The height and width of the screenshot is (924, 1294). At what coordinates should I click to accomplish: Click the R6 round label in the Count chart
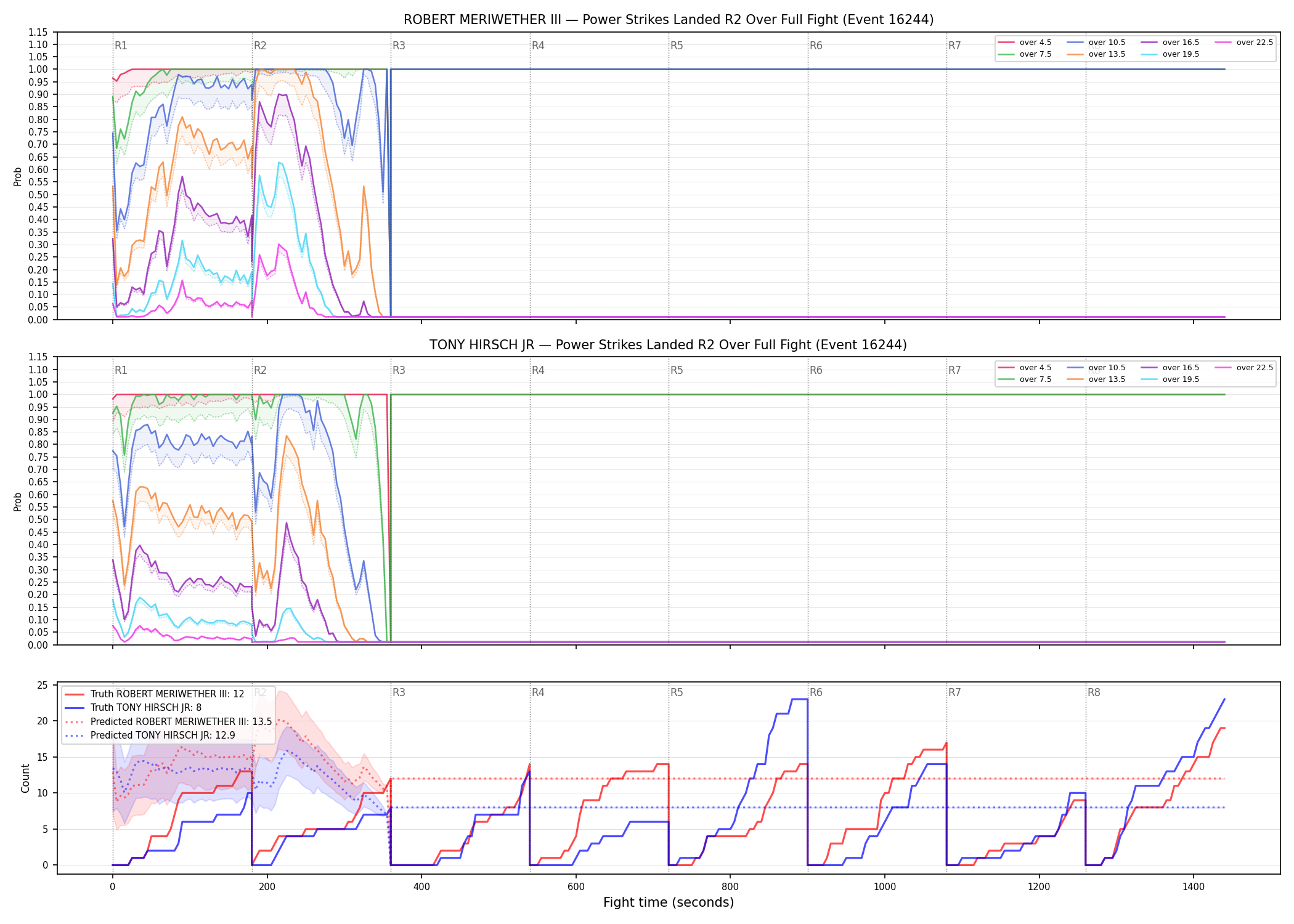click(816, 692)
